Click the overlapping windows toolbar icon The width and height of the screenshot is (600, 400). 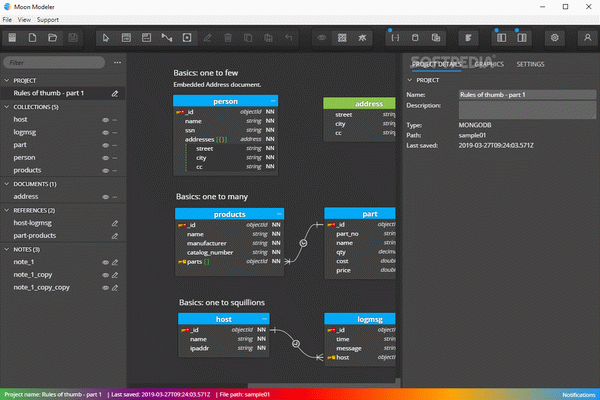[x=435, y=38]
